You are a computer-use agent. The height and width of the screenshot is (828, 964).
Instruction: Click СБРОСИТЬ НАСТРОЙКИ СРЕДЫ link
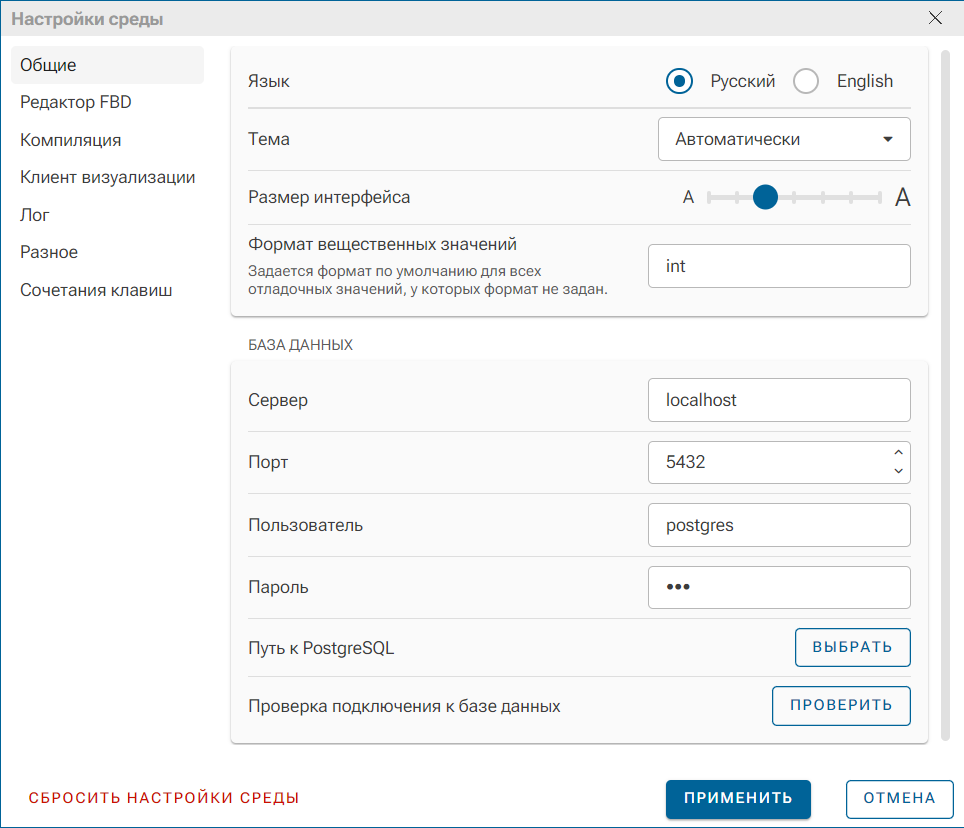[x=164, y=798]
